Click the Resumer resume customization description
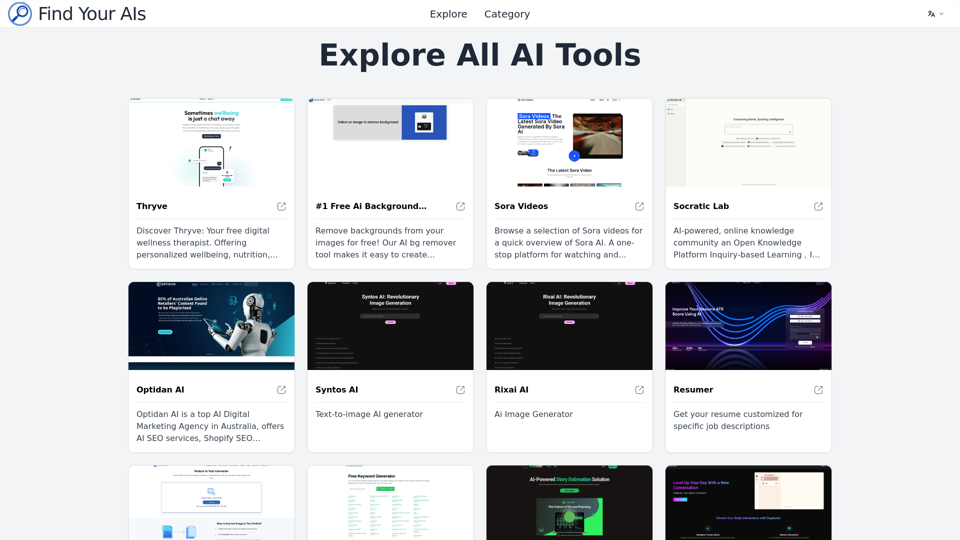 [738, 420]
